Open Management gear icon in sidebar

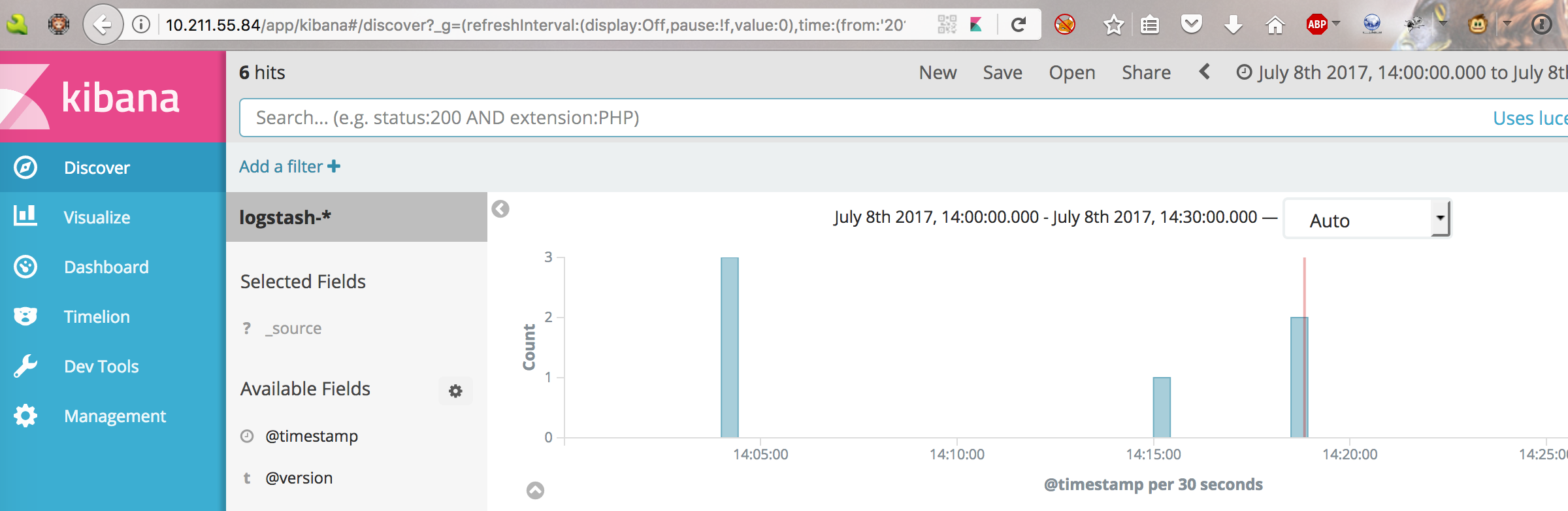pyautogui.click(x=25, y=416)
